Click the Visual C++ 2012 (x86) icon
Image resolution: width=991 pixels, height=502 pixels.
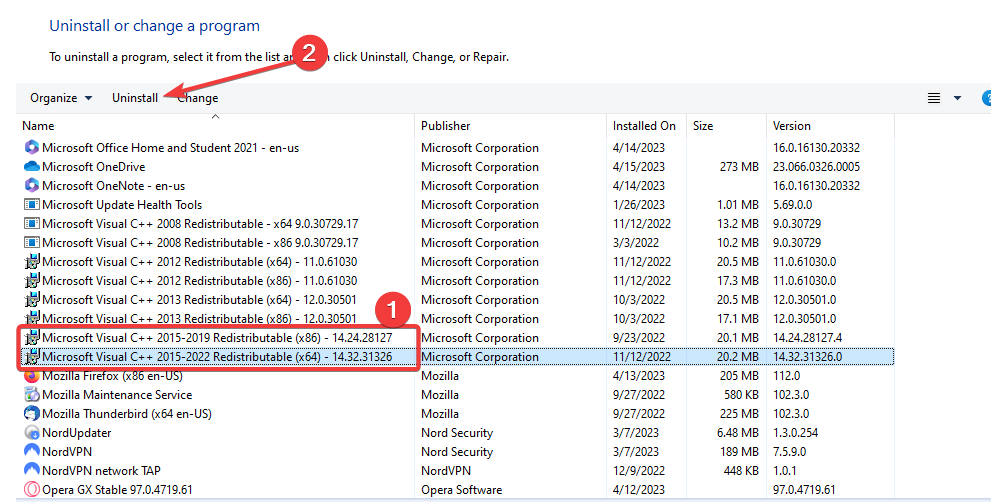(32, 280)
